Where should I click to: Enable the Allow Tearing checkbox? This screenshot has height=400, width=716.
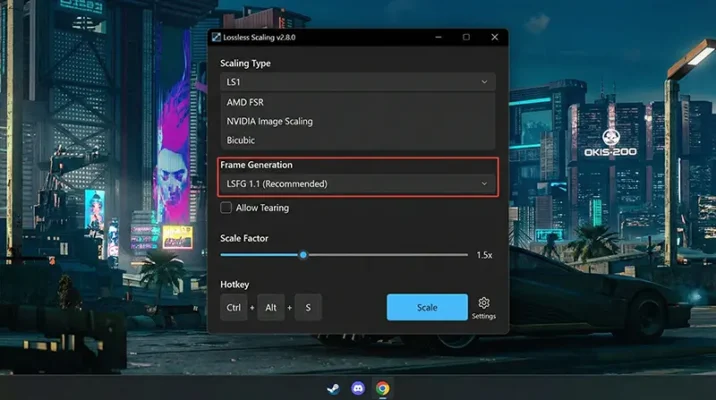[x=226, y=208]
